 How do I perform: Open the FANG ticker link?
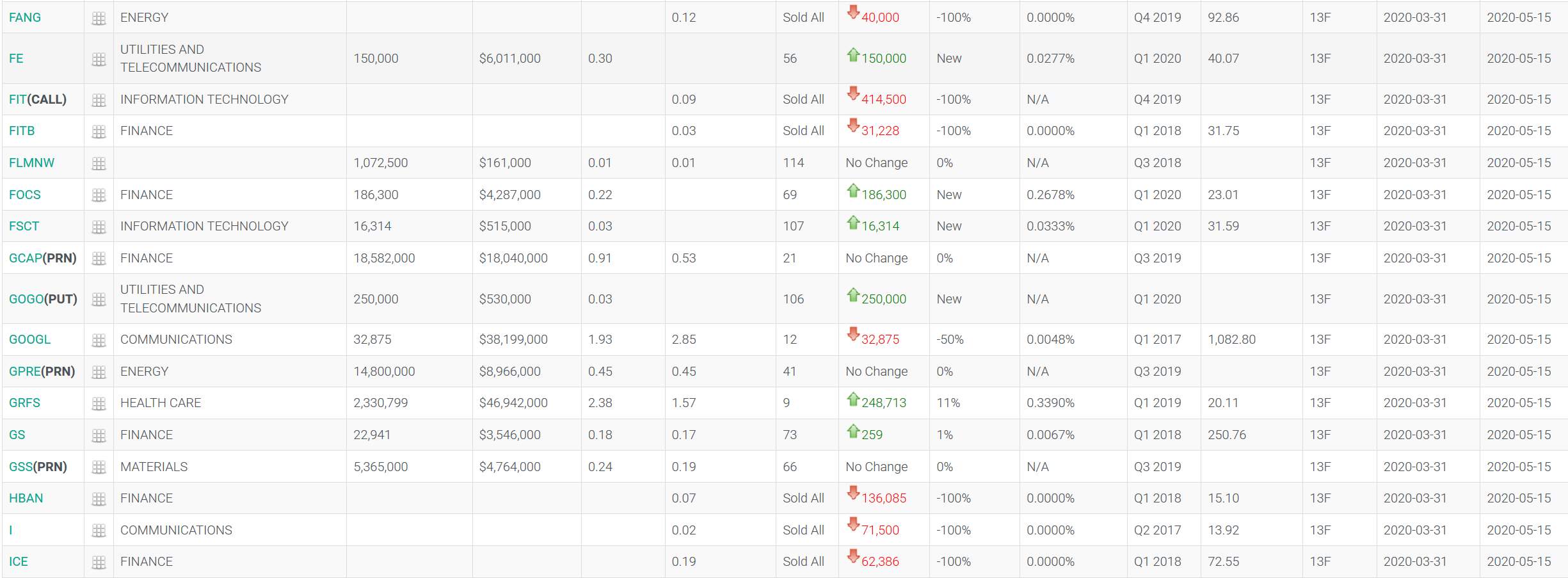(25, 18)
